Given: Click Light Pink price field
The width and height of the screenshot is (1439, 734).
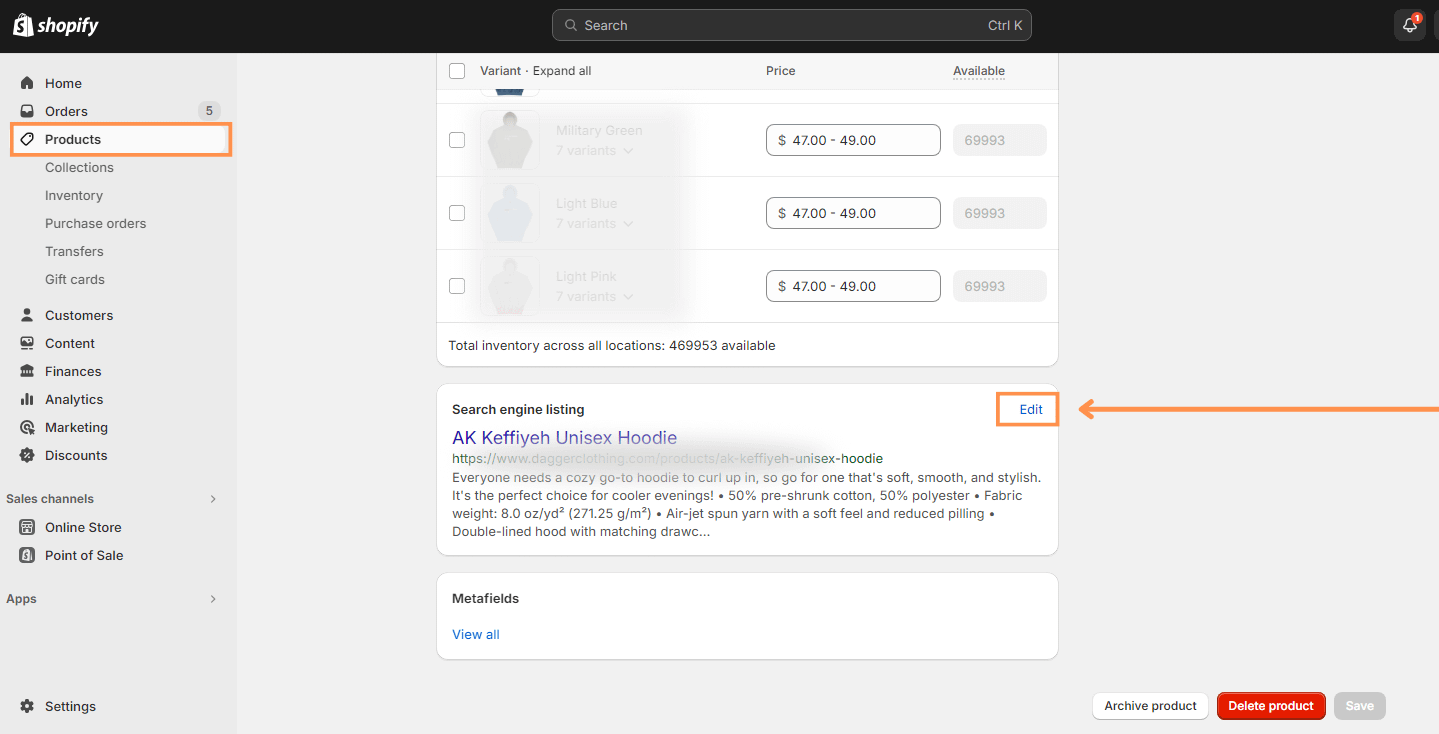Looking at the screenshot, I should point(853,286).
